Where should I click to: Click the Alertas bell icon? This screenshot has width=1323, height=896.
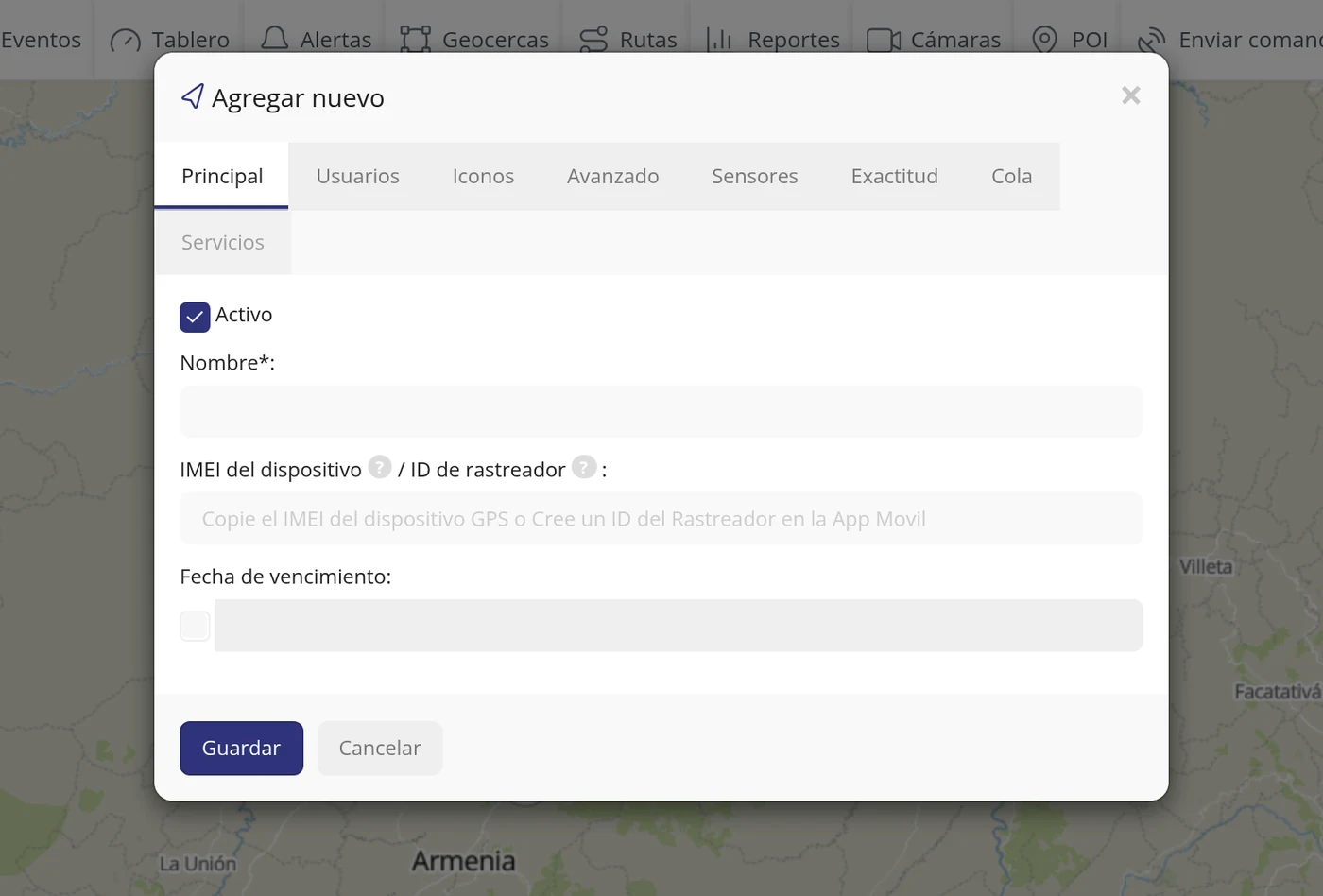(x=274, y=39)
